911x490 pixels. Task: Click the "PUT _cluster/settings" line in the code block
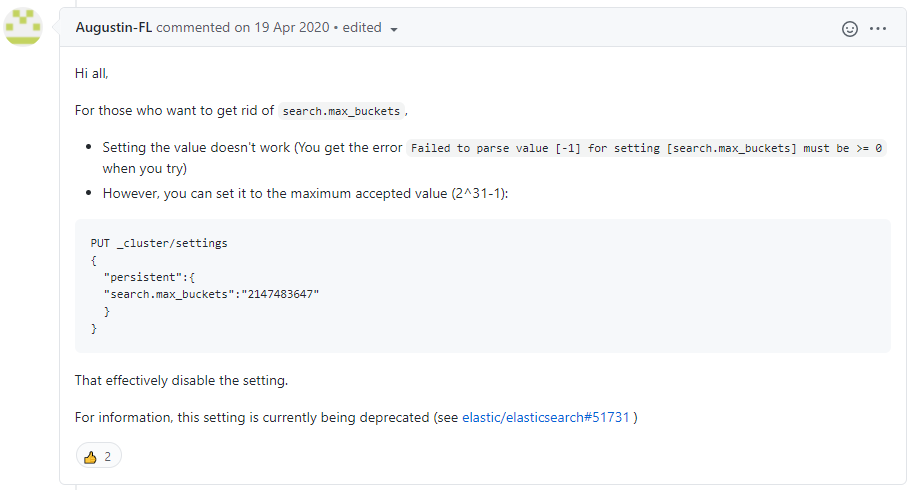(x=159, y=243)
